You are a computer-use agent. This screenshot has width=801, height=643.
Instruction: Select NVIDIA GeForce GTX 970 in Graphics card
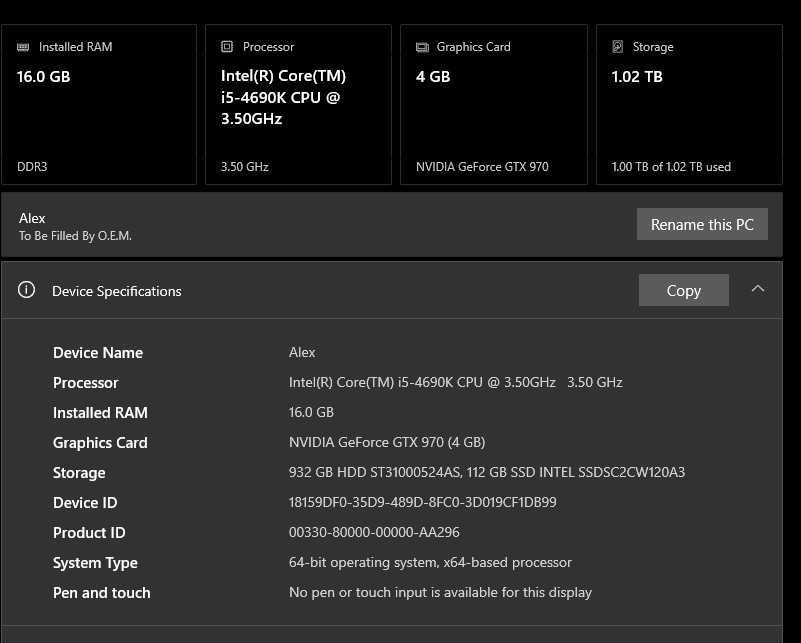(482, 167)
